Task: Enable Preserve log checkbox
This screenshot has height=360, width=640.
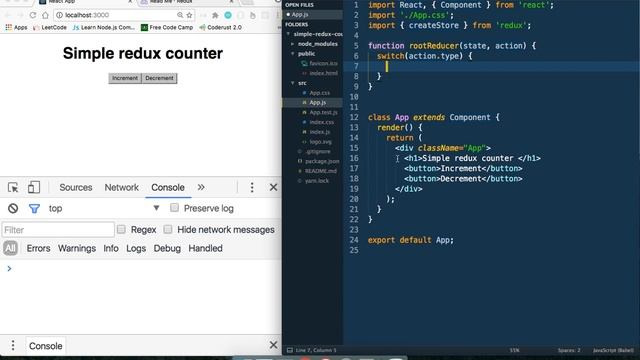Action: click(x=174, y=208)
